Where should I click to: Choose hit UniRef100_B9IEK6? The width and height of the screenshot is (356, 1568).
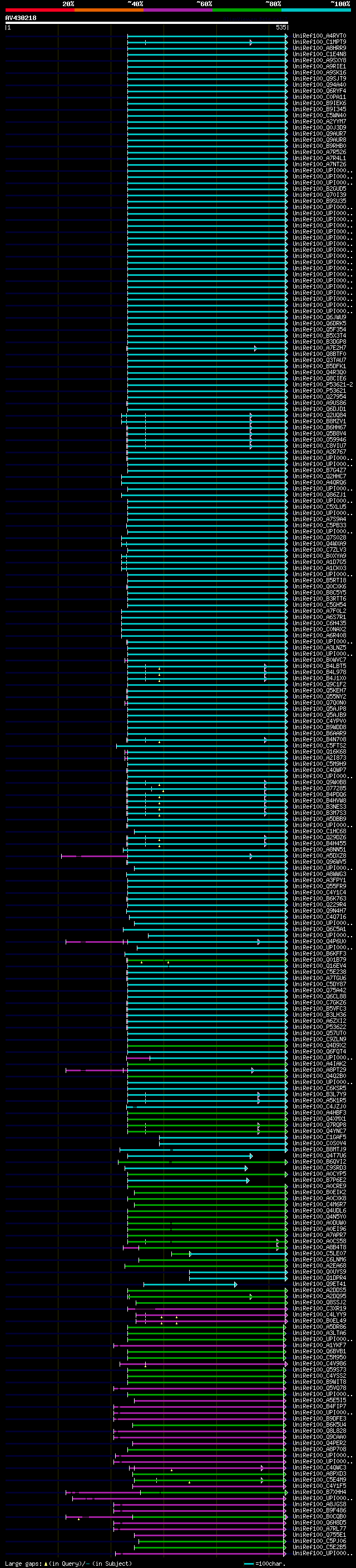tap(319, 103)
